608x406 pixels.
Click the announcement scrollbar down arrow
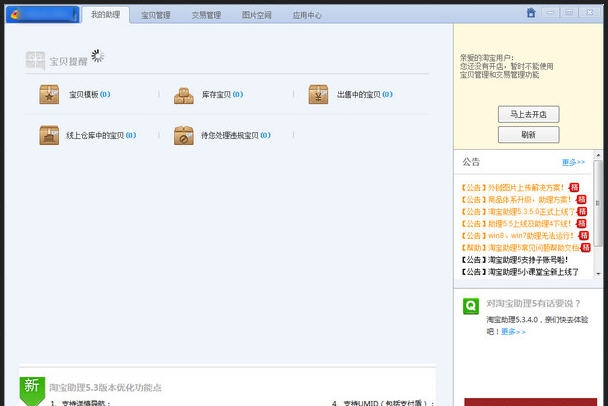click(x=598, y=274)
